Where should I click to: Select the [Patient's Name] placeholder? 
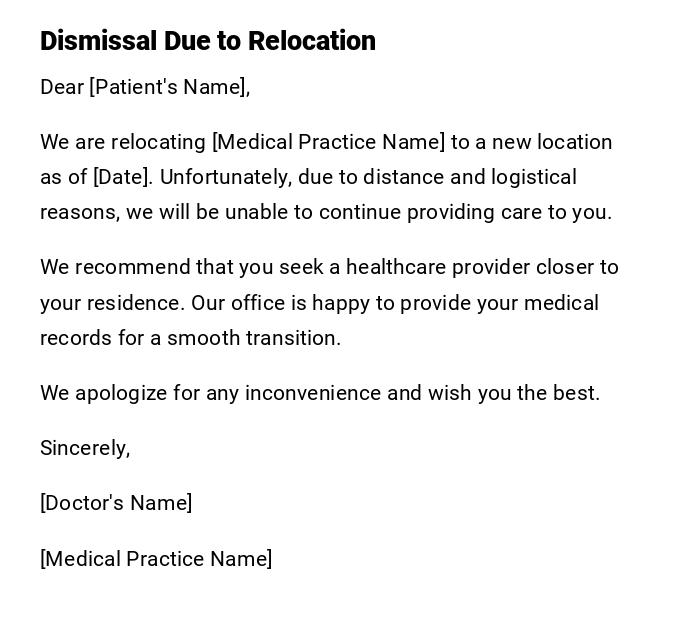click(x=167, y=87)
